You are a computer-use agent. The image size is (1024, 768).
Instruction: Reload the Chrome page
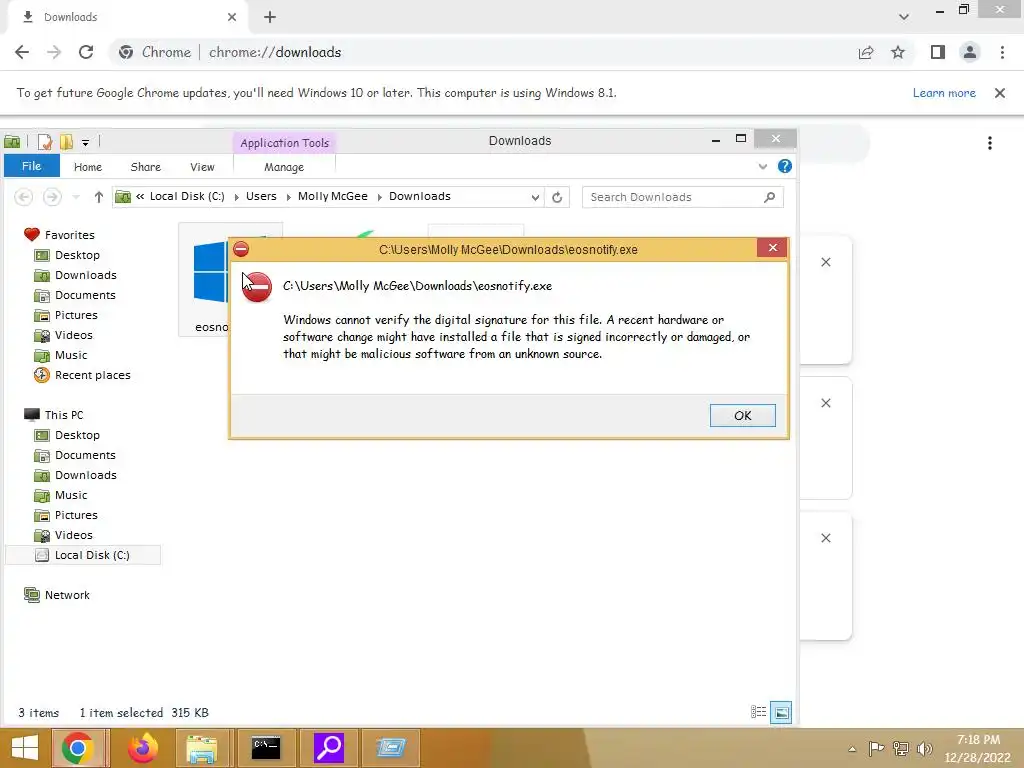[x=86, y=52]
